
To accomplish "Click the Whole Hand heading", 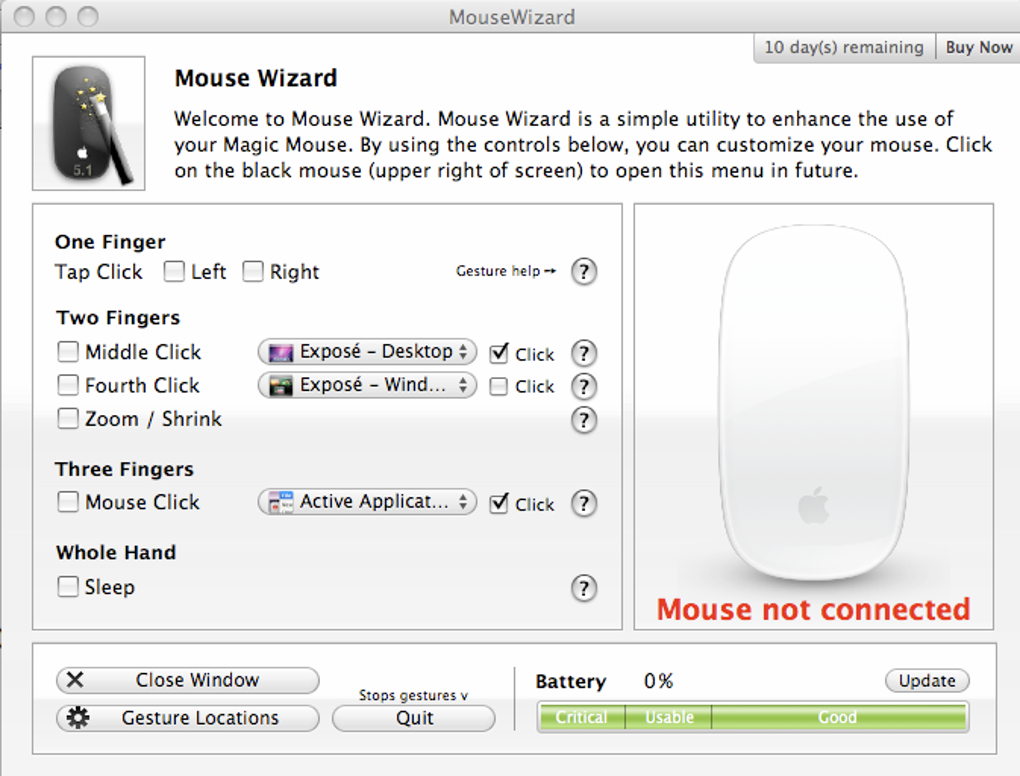I will (116, 552).
